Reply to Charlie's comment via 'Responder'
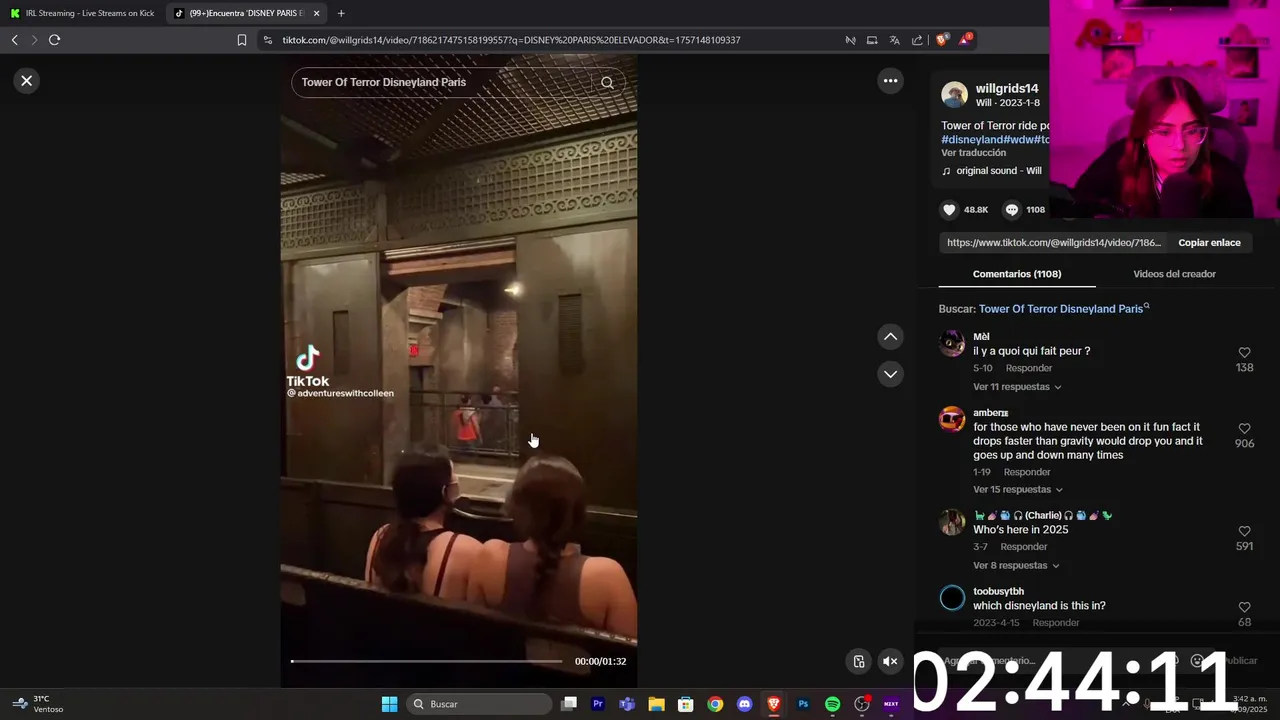The width and height of the screenshot is (1280, 720). (1024, 547)
